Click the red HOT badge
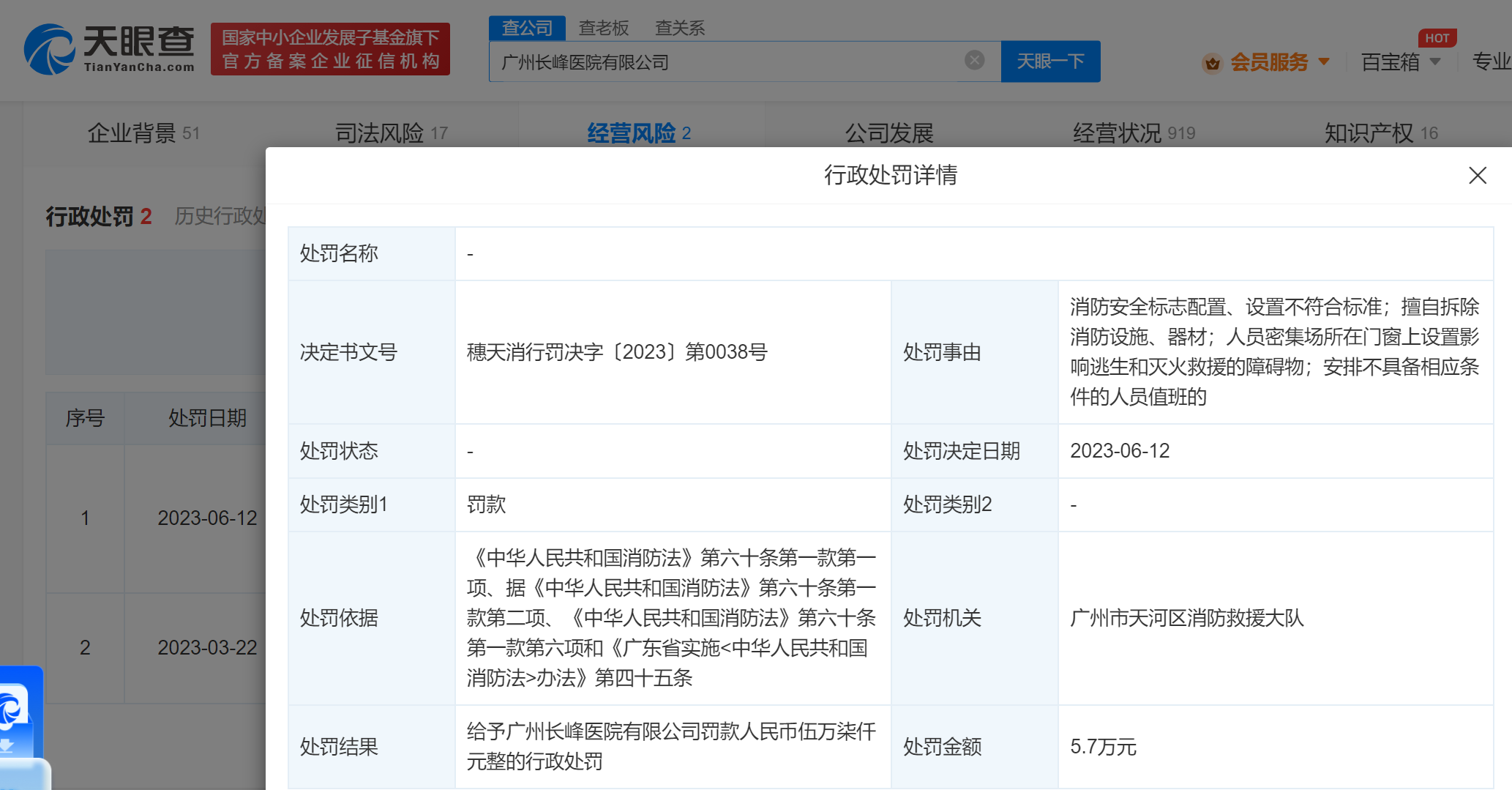The height and width of the screenshot is (790, 1512). (x=1437, y=38)
